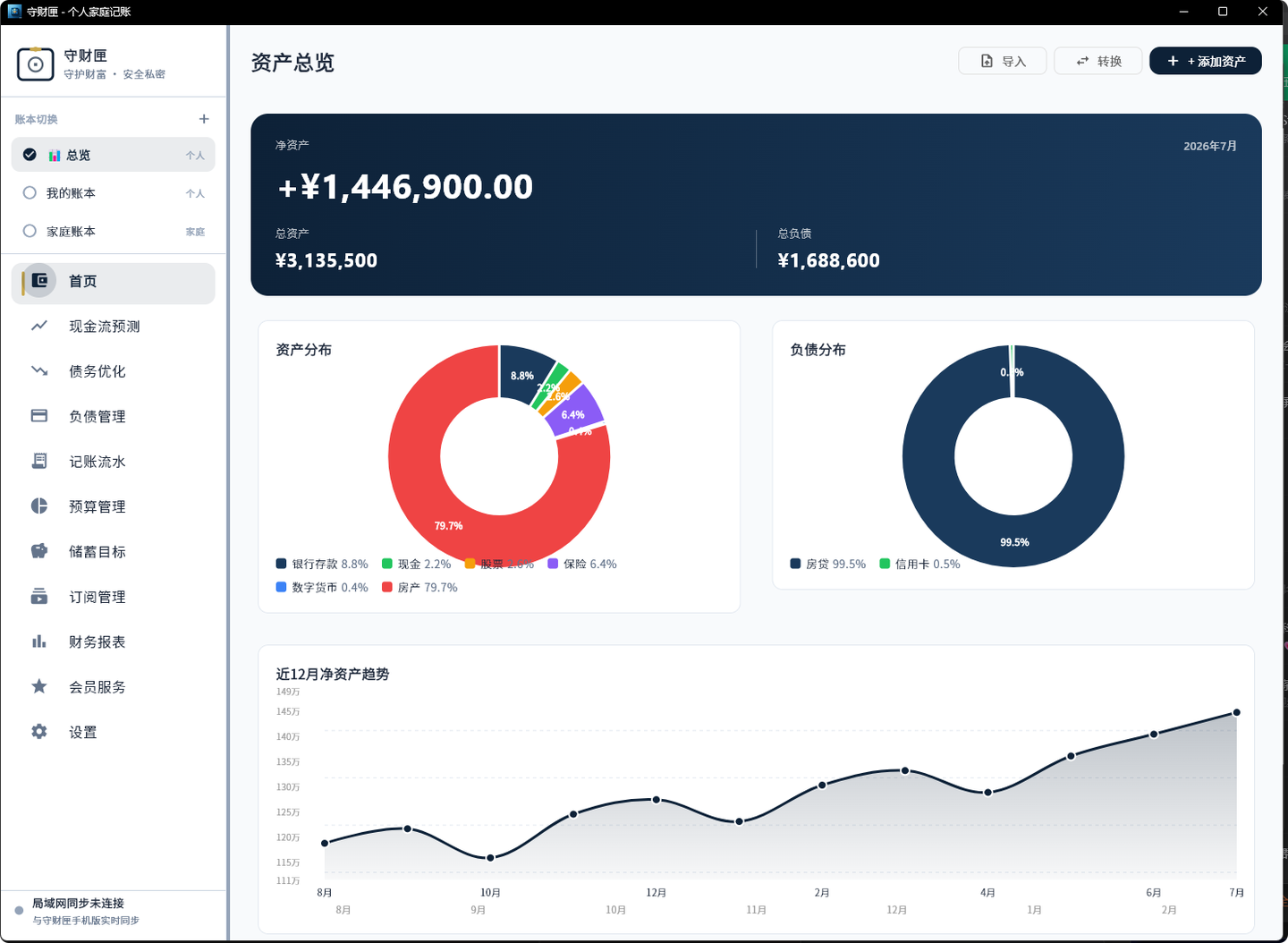Click the 转换 button label
1288x943 pixels.
[x=1109, y=61]
